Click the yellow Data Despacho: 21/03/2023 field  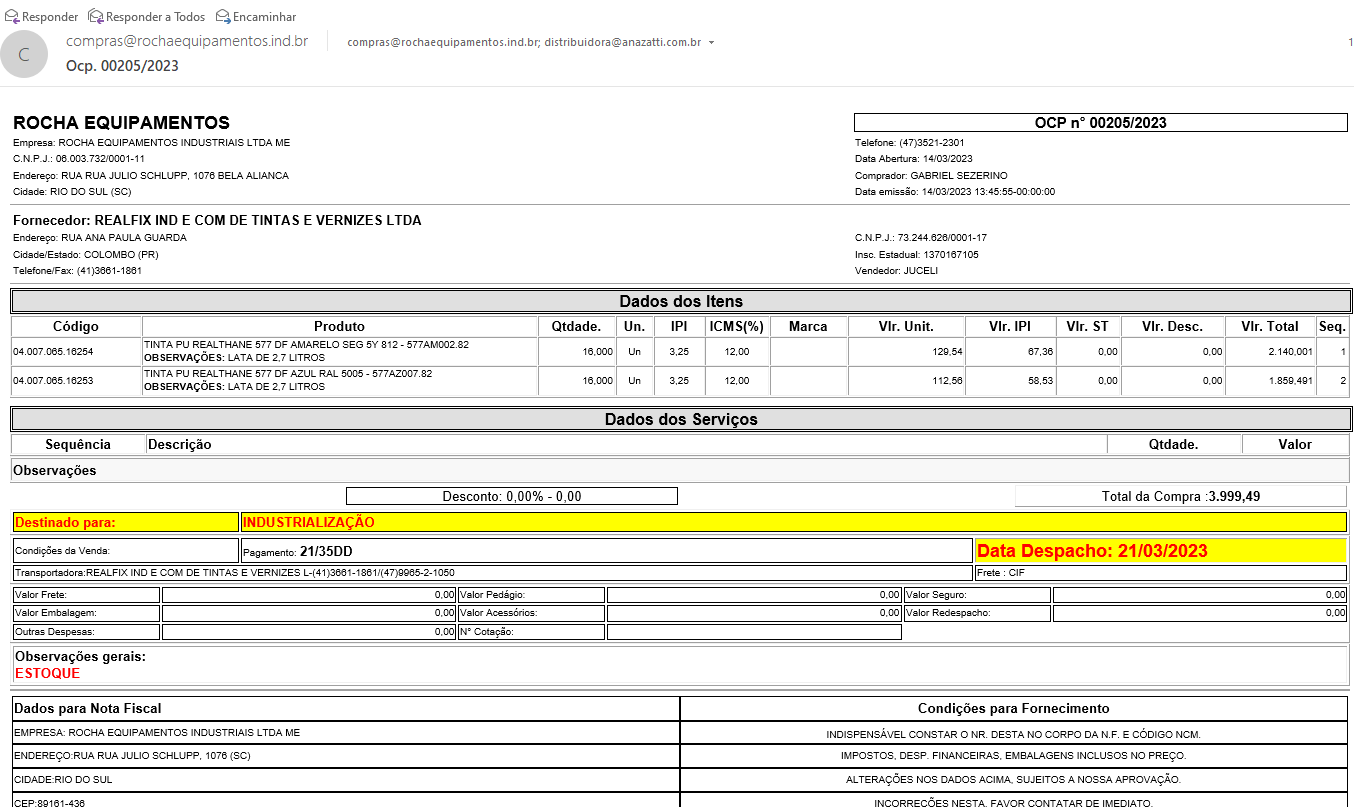[1159, 551]
